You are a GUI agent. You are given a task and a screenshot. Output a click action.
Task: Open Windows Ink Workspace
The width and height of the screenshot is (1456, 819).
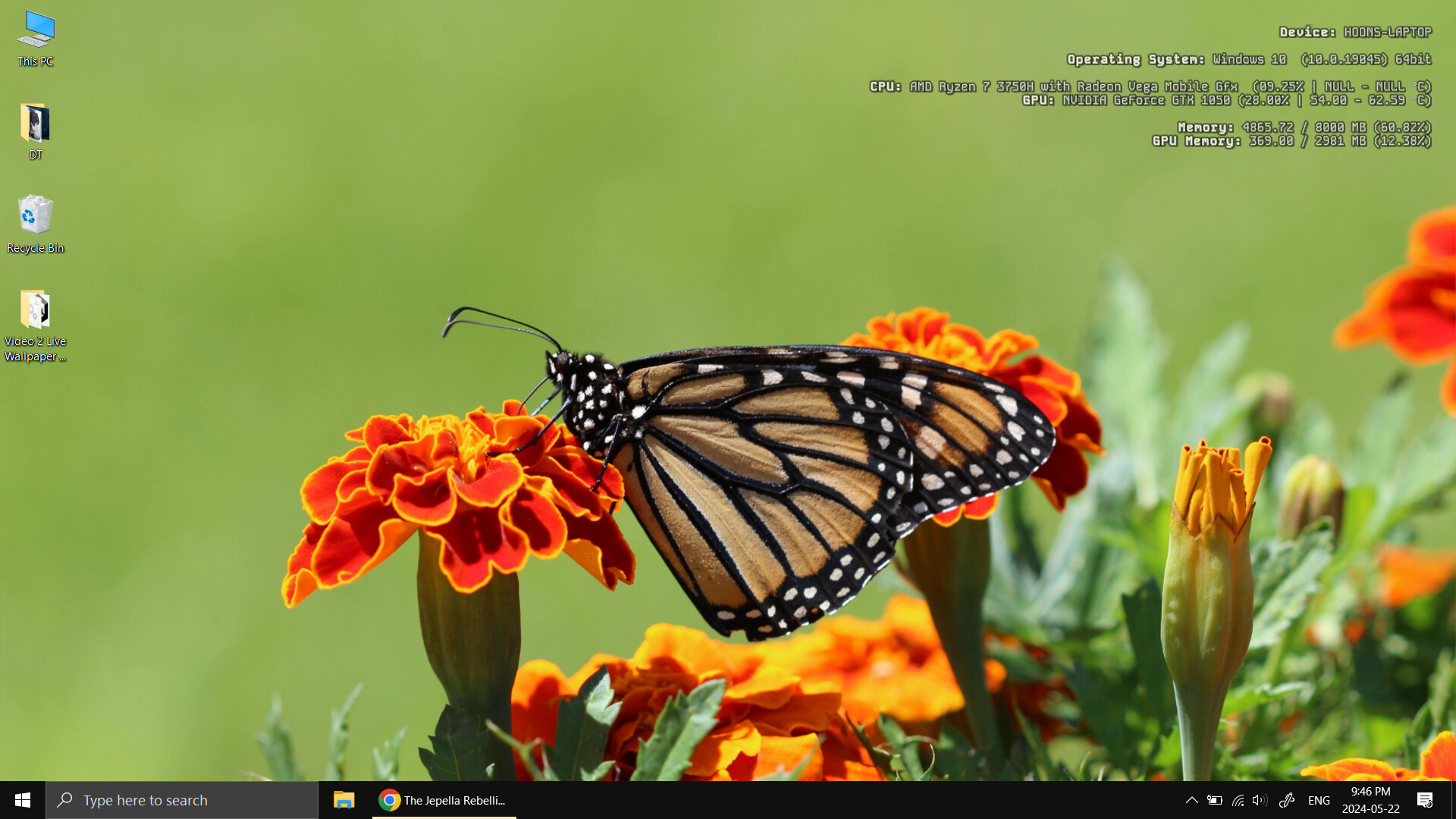click(x=1287, y=800)
